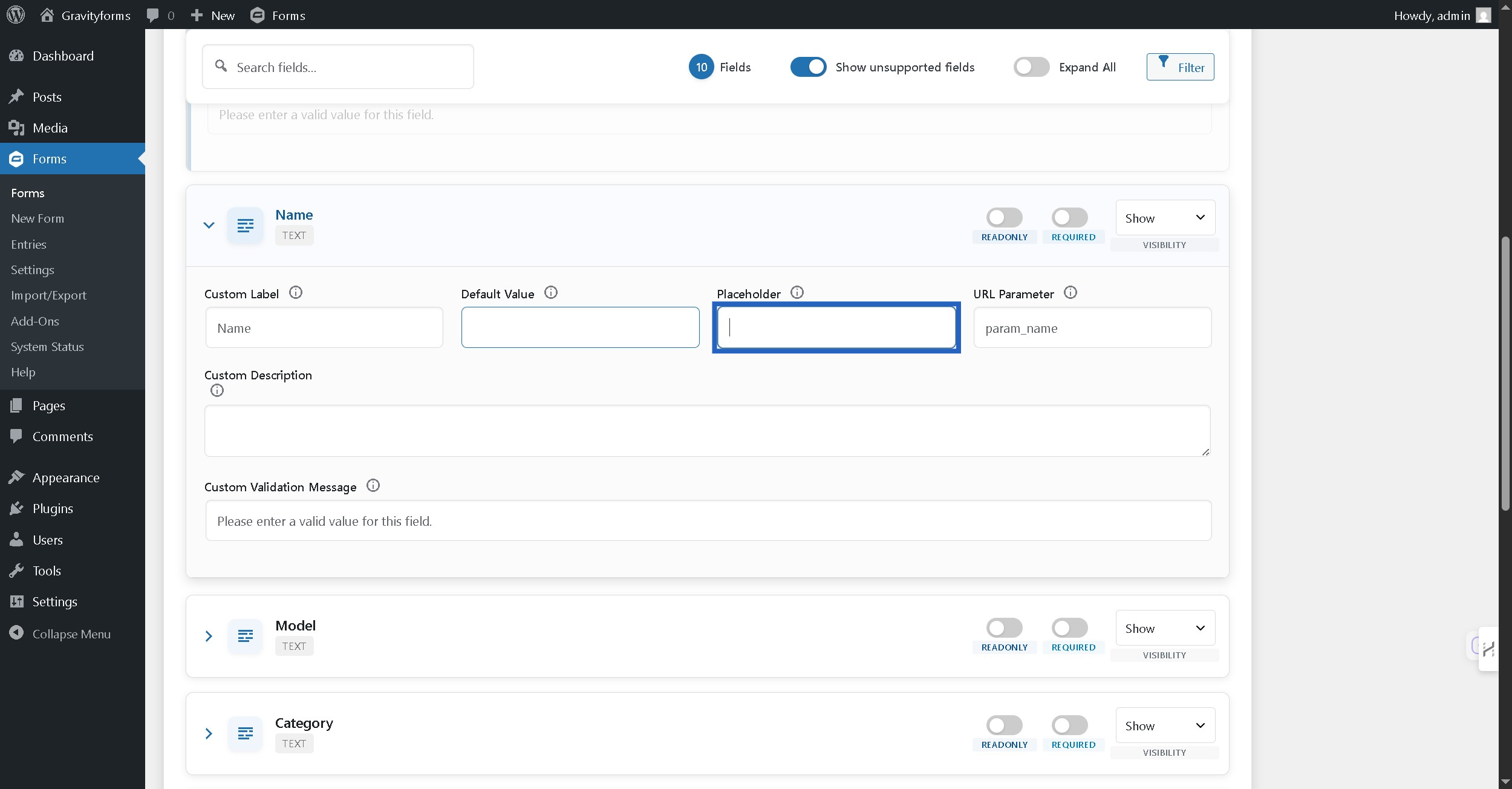
Task: Open the Name field visibility dropdown
Action: pyautogui.click(x=1165, y=218)
